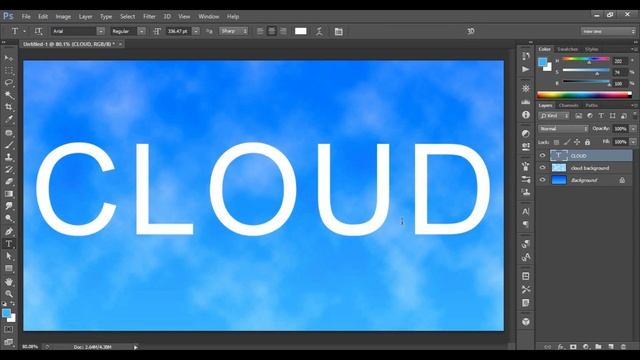640x360 pixels.
Task: Toggle Quick Mask mode
Action: click(x=9, y=329)
